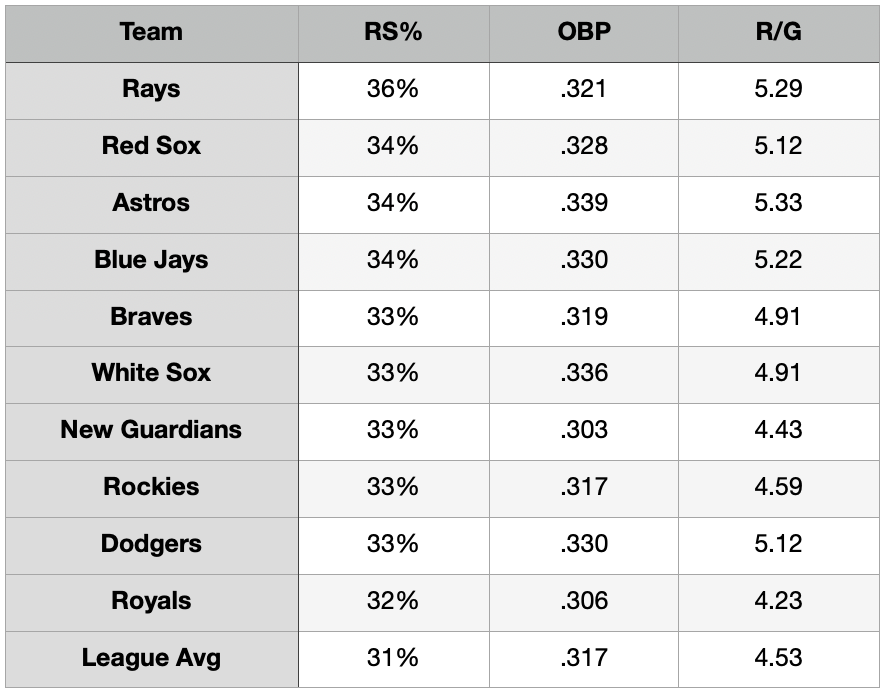The height and width of the screenshot is (696, 888).
Task: Click the Team column header
Action: pyautogui.click(x=151, y=32)
